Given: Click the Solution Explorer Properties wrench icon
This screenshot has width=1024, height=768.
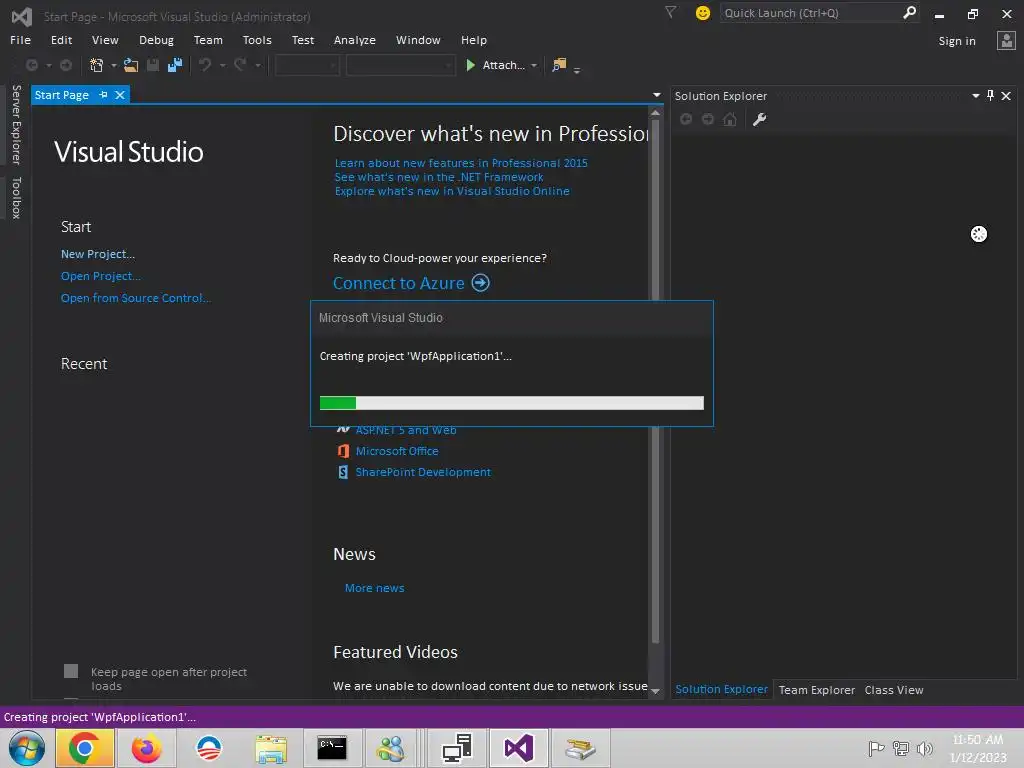Looking at the screenshot, I should (759, 120).
